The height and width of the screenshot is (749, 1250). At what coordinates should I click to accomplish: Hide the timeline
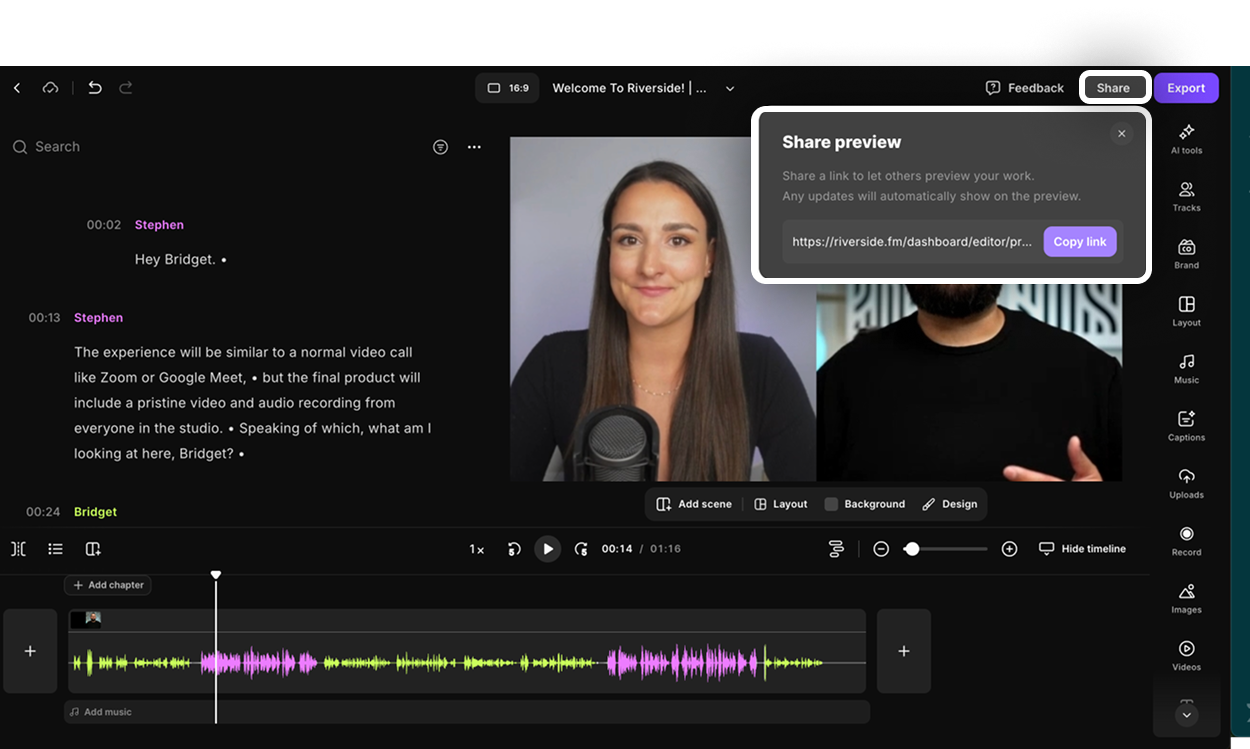tap(1082, 549)
